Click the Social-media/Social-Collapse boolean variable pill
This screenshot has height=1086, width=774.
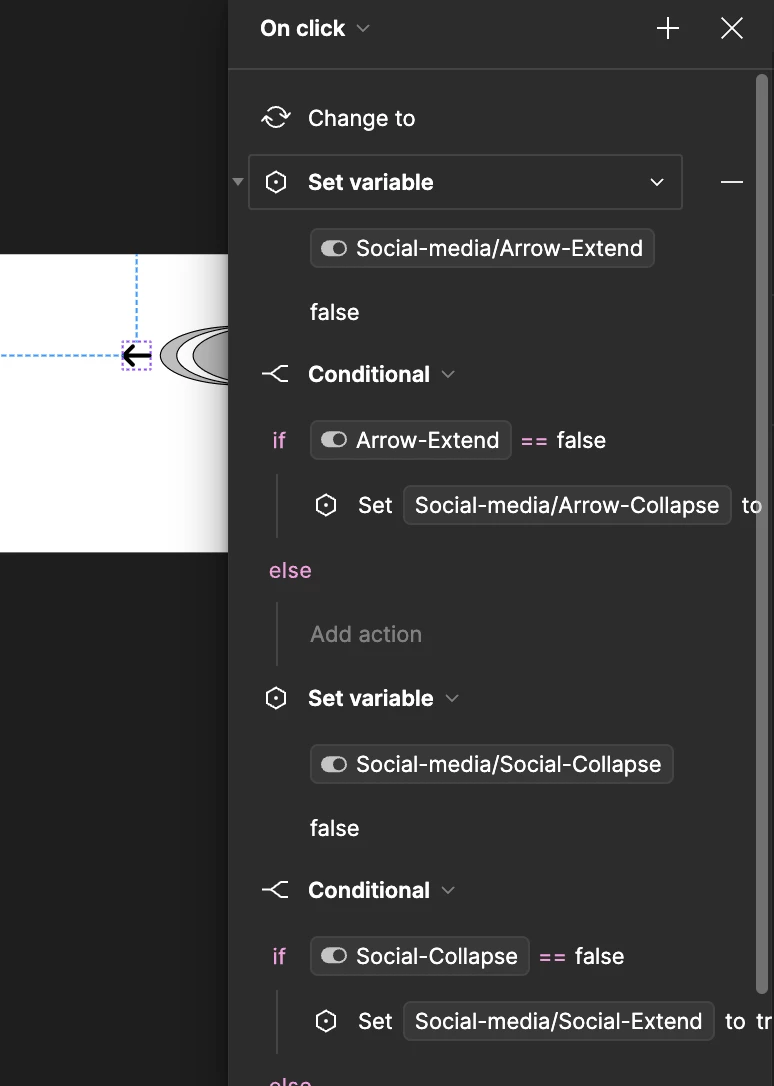[492, 764]
